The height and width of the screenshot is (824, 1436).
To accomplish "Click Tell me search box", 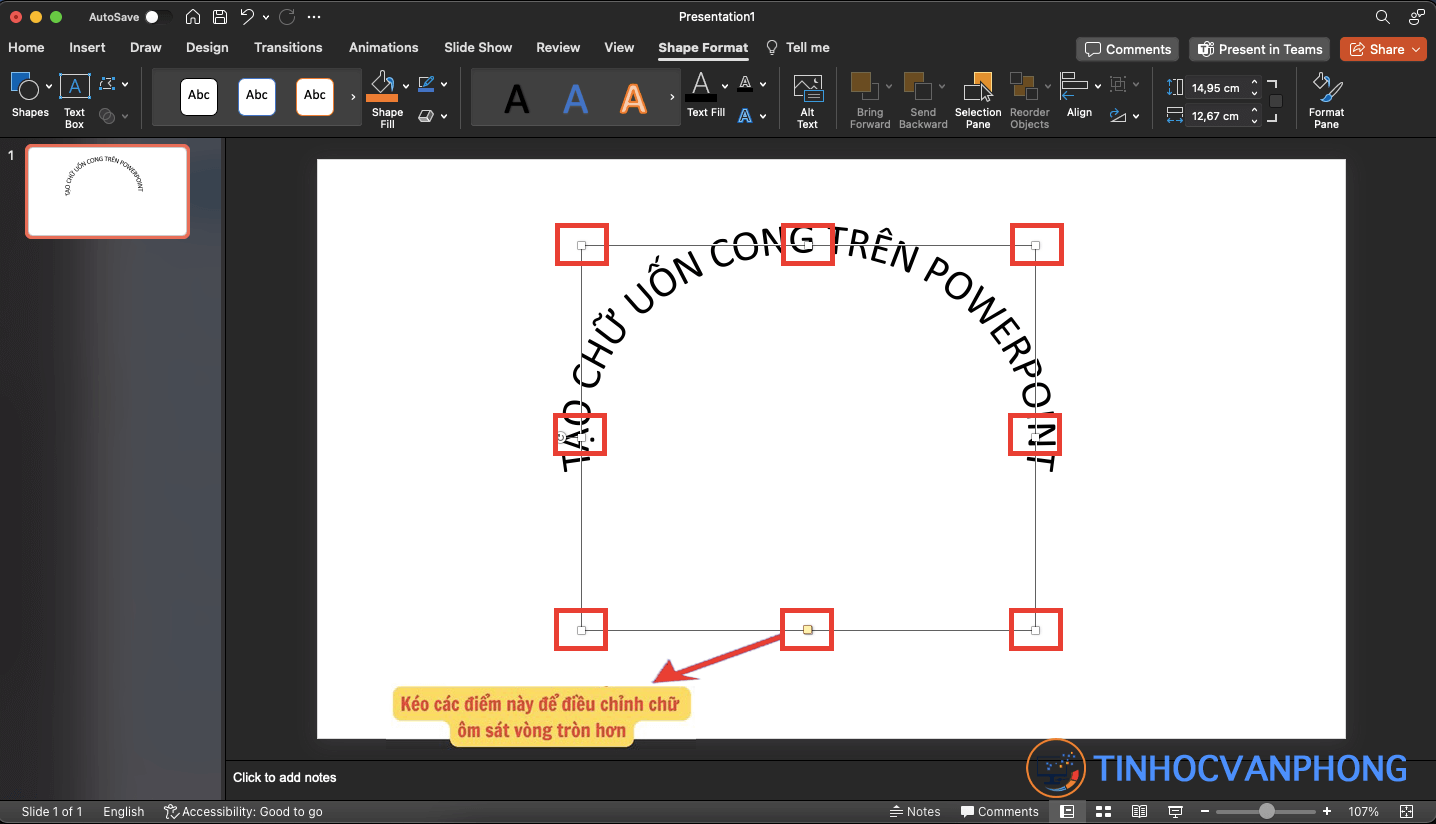I will tap(798, 47).
